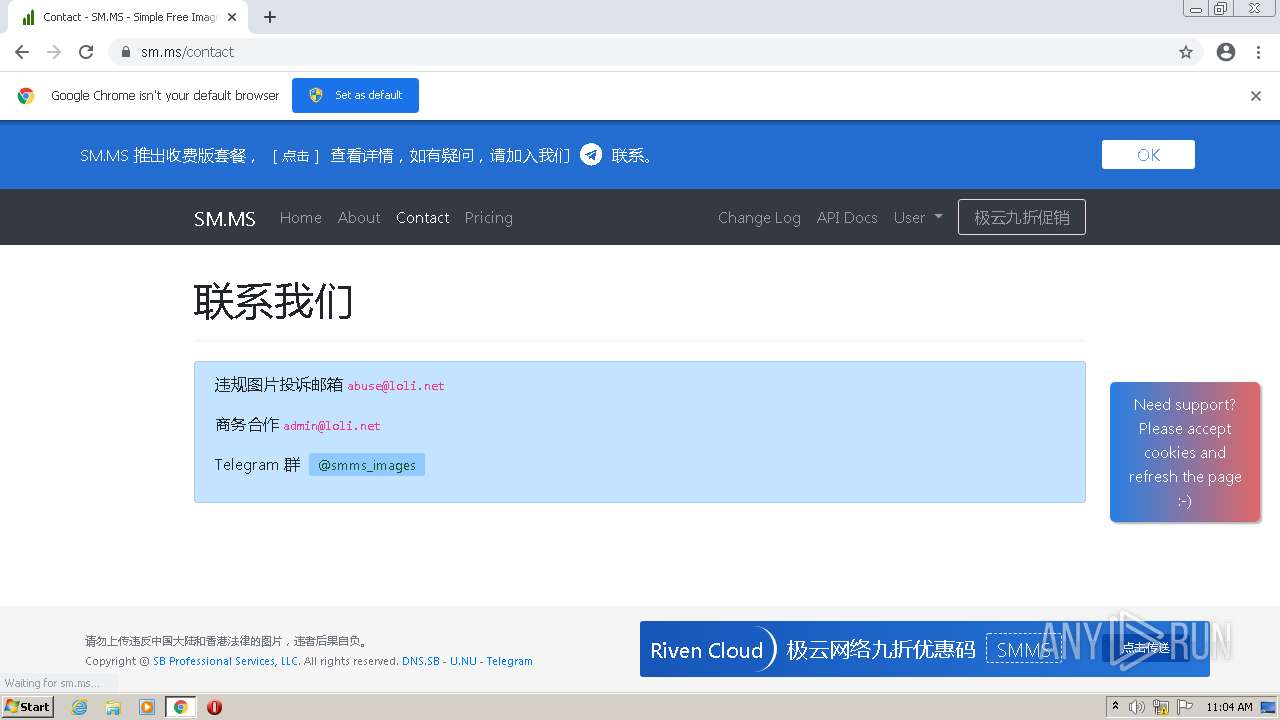1280x720 pixels.
Task: Click the lock site info icon
Action: pos(126,52)
